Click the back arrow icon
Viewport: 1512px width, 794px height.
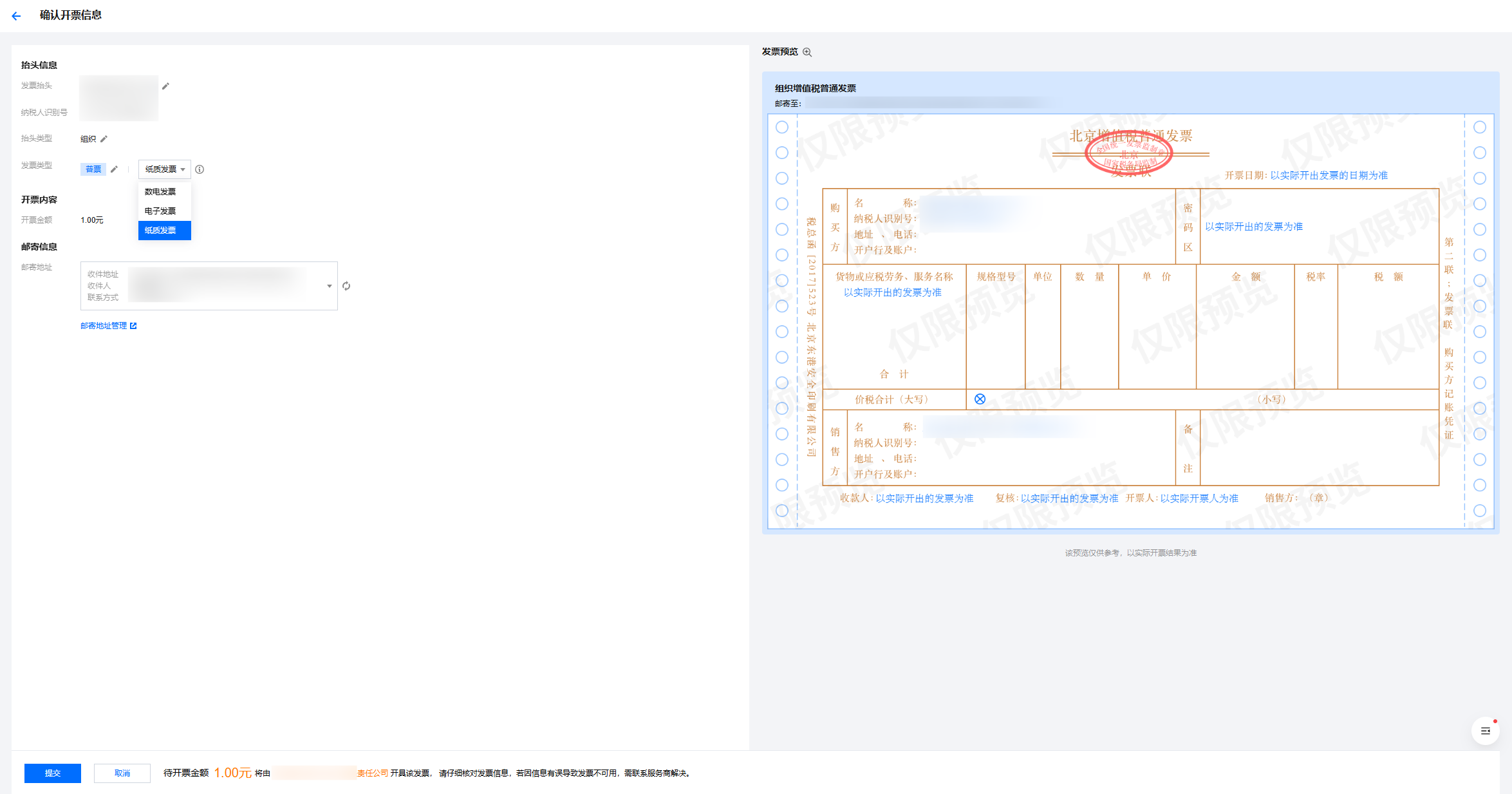click(16, 15)
